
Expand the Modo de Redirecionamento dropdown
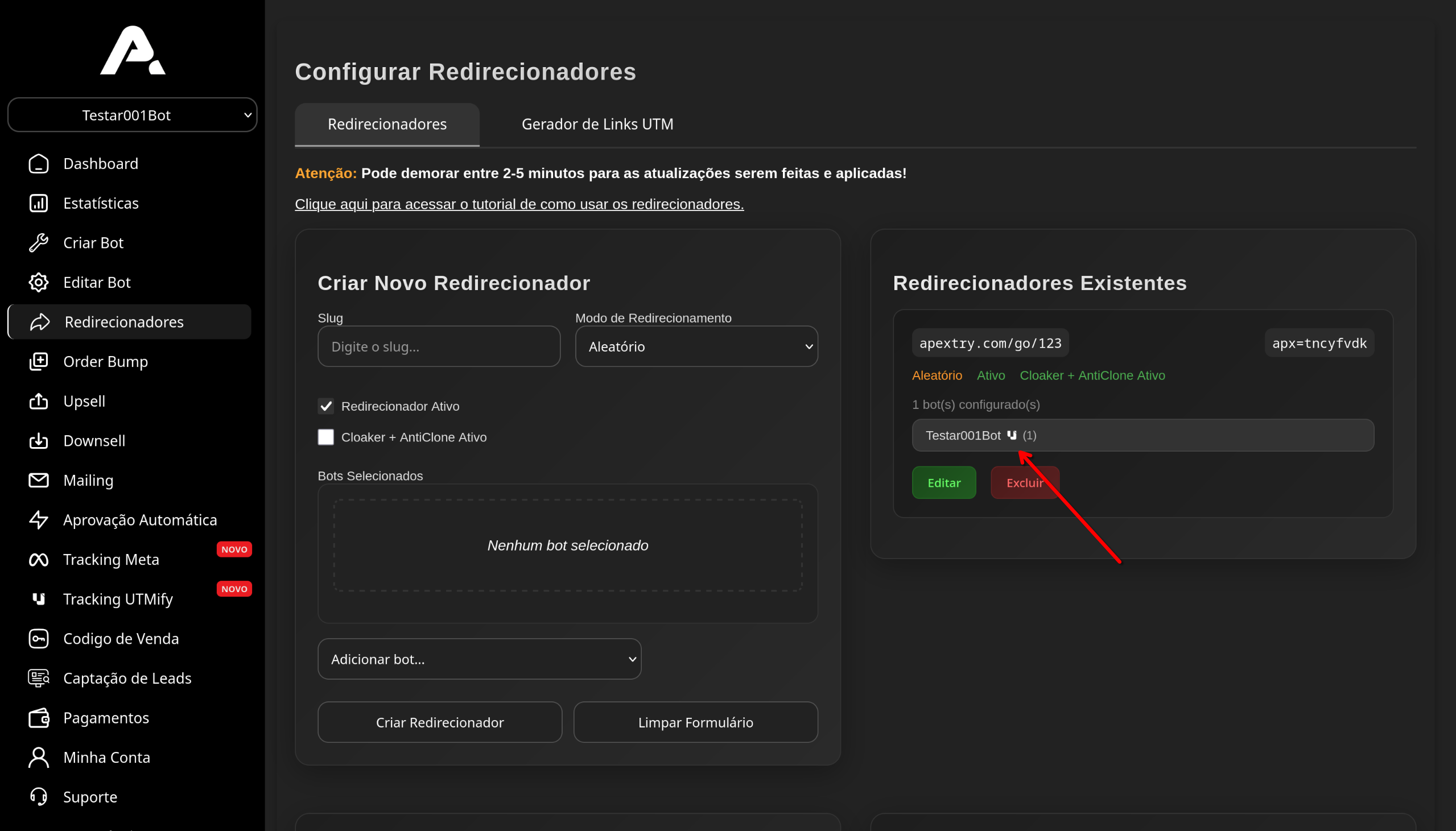pyautogui.click(x=696, y=346)
